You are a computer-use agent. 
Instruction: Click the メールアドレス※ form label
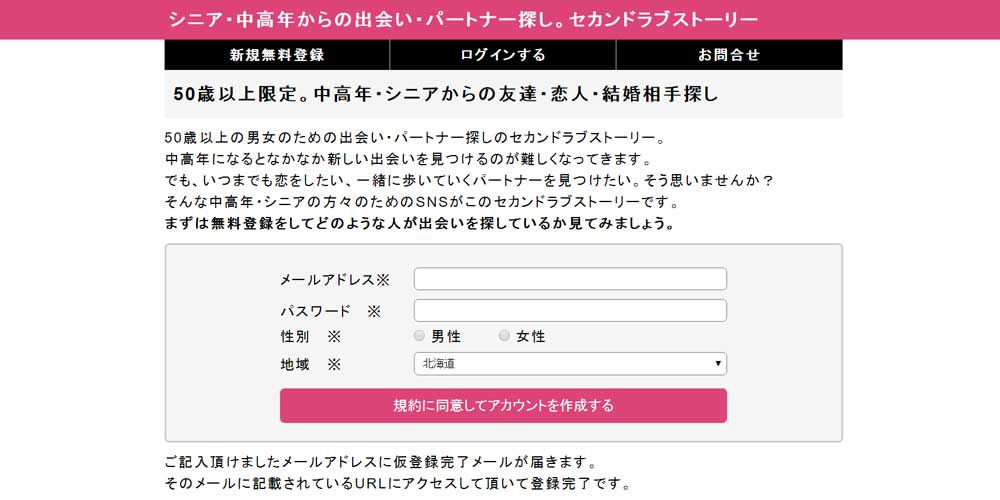pos(334,280)
